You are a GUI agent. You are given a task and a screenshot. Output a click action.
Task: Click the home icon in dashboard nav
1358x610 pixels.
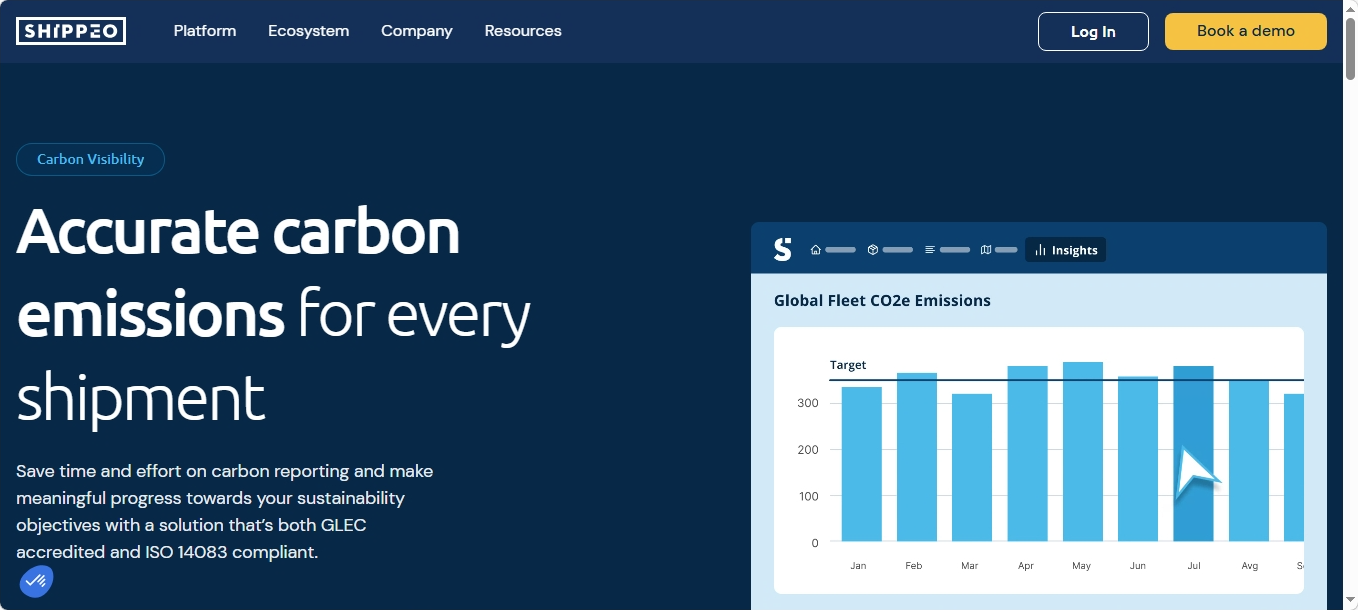[x=816, y=250]
